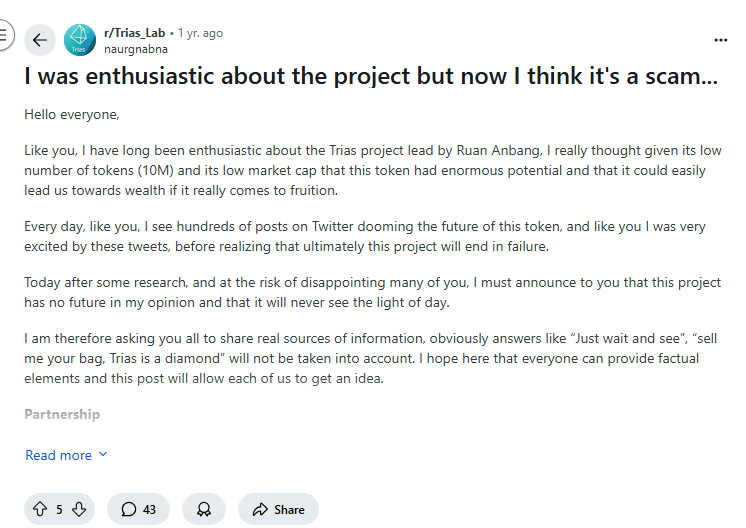Click the share arrow icon
746x528 pixels.
coord(260,509)
